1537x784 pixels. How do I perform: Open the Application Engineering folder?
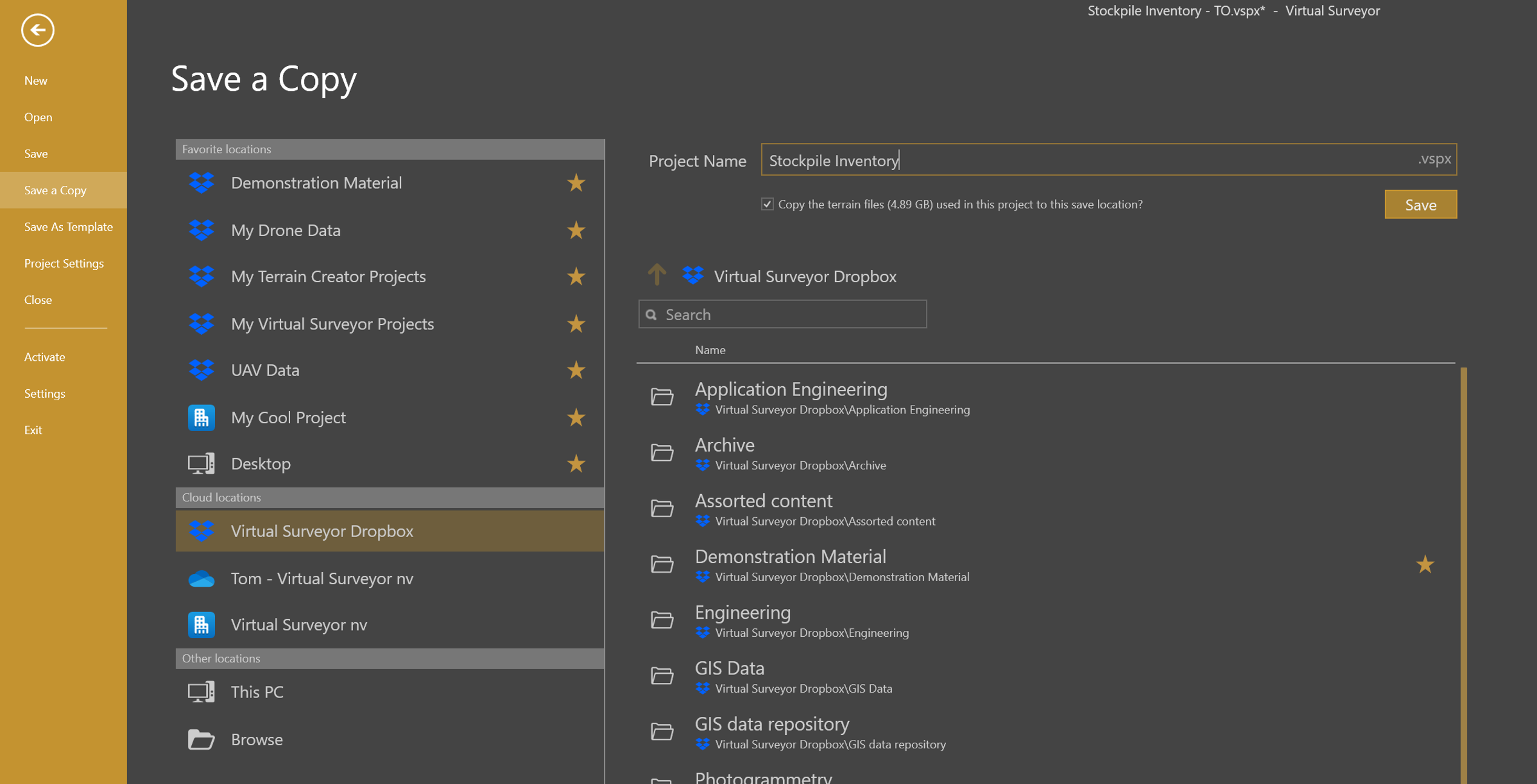pos(790,389)
